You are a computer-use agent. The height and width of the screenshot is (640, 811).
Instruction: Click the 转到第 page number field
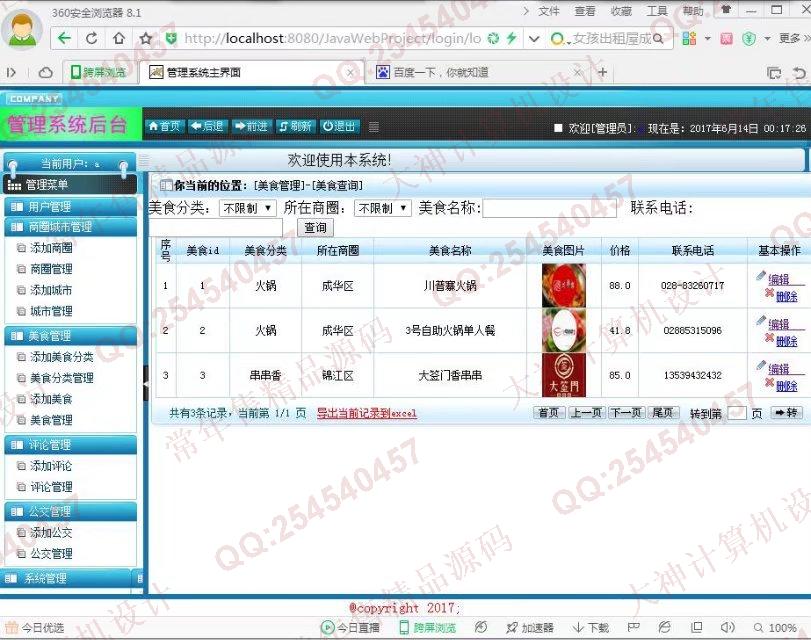pos(737,413)
